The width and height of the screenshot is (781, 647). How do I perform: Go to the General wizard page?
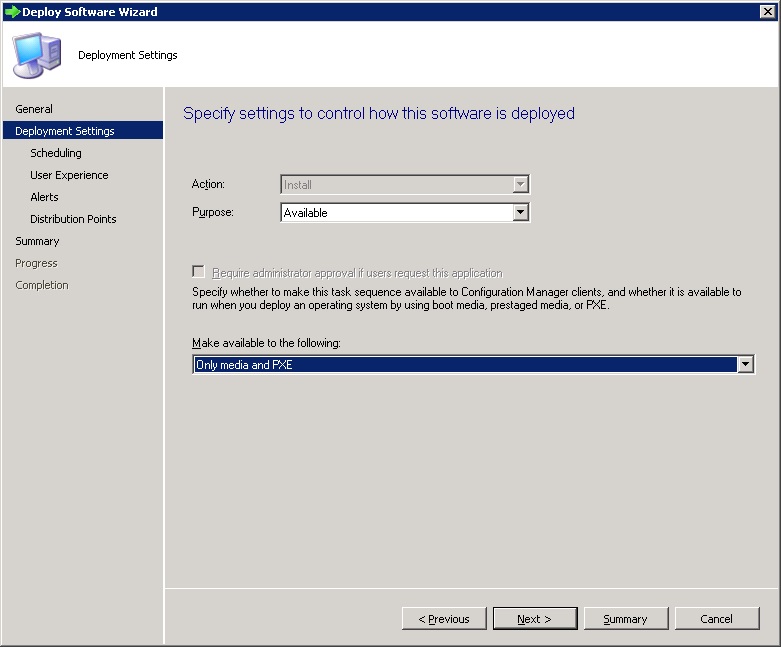(x=34, y=109)
